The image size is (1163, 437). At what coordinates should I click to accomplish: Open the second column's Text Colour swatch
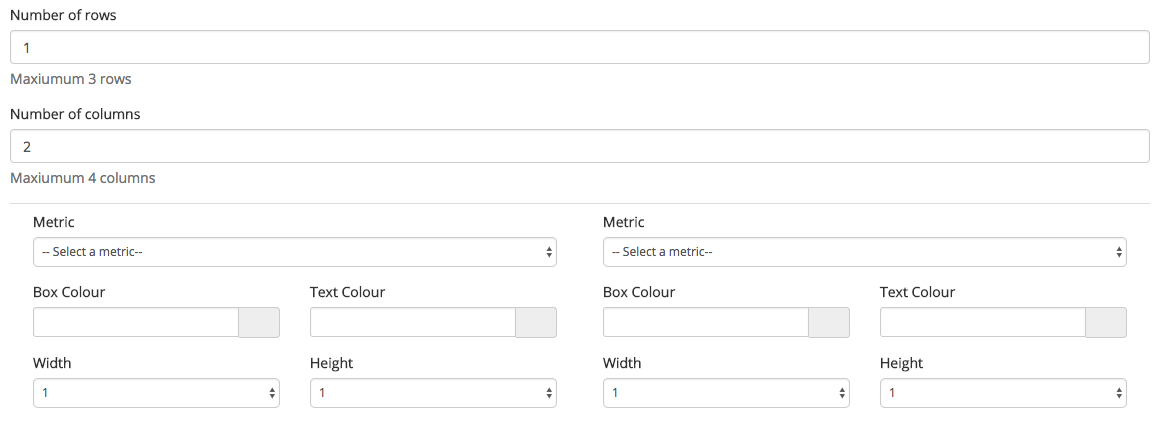click(x=1106, y=323)
